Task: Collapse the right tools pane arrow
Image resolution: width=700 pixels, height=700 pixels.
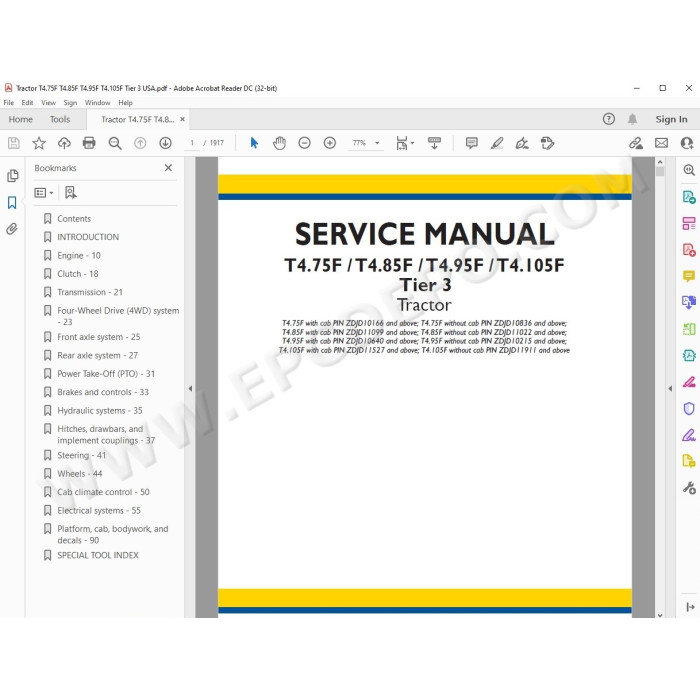Action: (670, 388)
